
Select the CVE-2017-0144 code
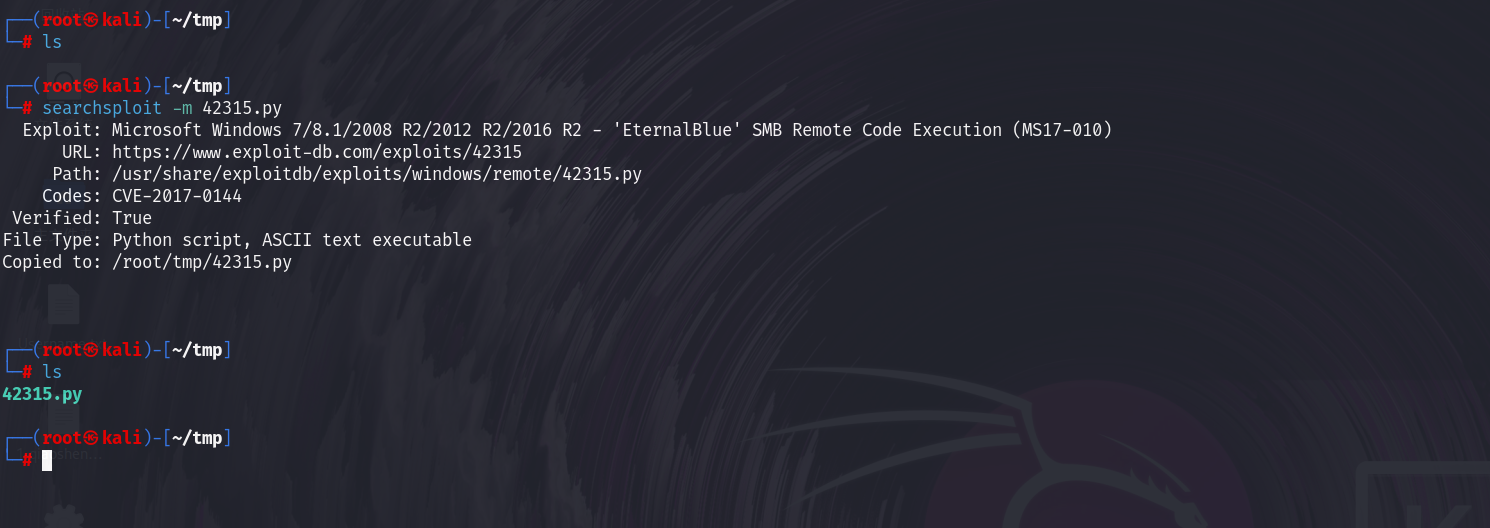(x=176, y=196)
